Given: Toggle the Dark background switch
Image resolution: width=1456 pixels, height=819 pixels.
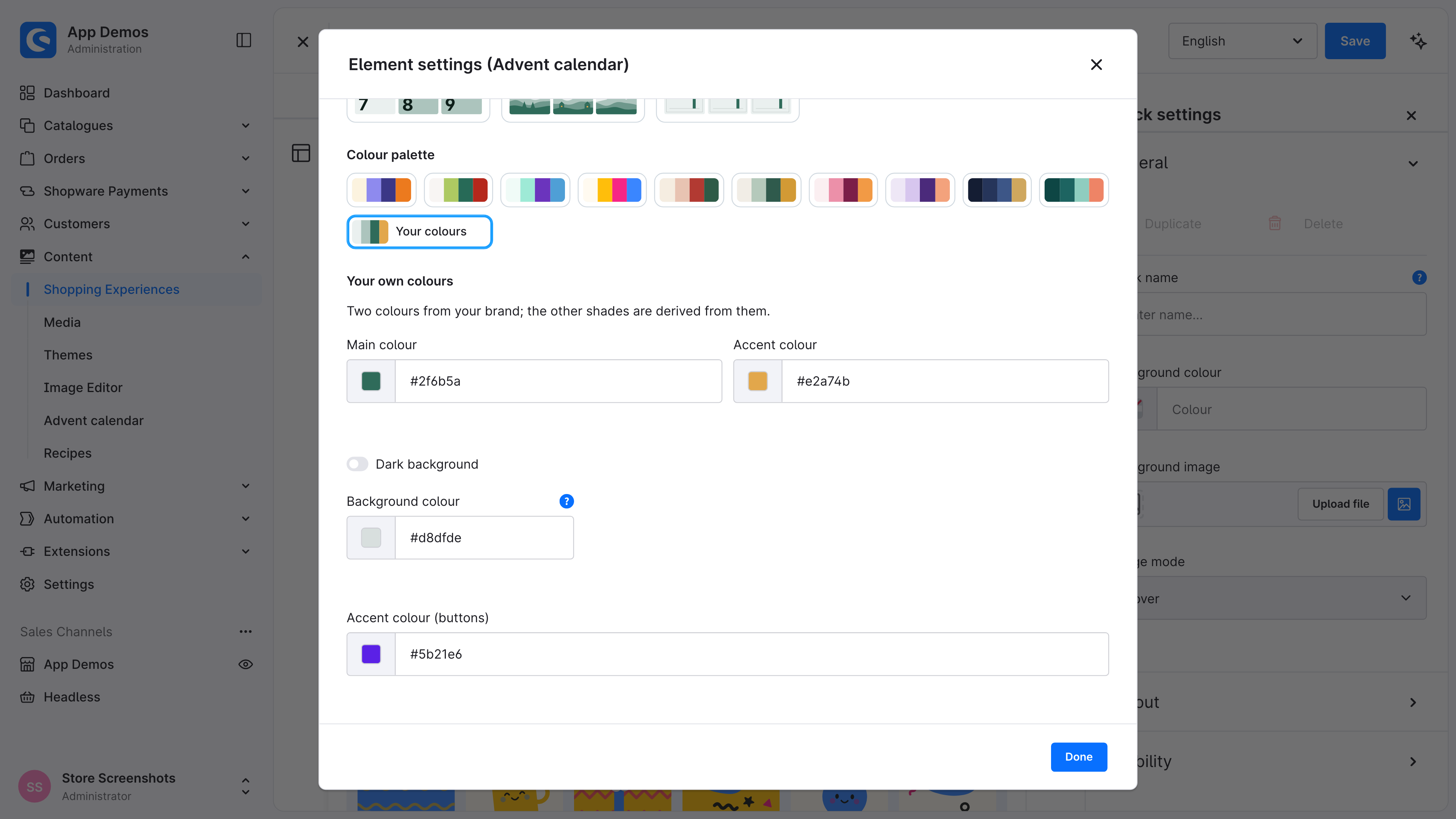Looking at the screenshot, I should (x=357, y=464).
